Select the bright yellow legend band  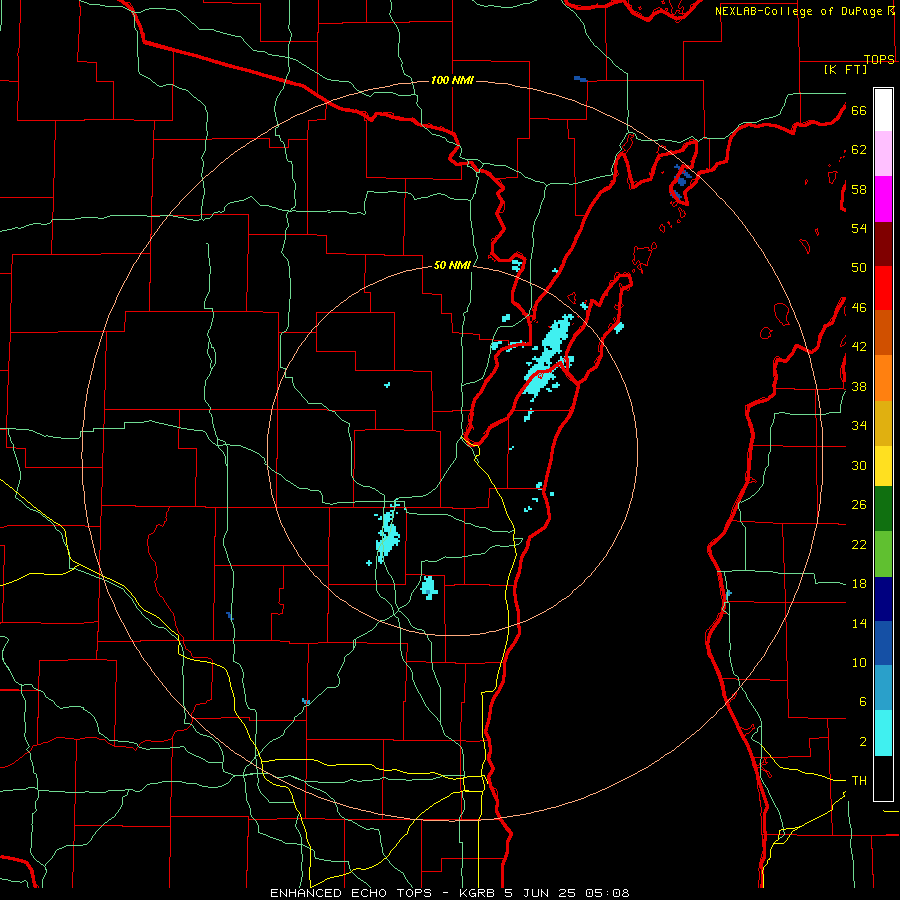pos(883,466)
